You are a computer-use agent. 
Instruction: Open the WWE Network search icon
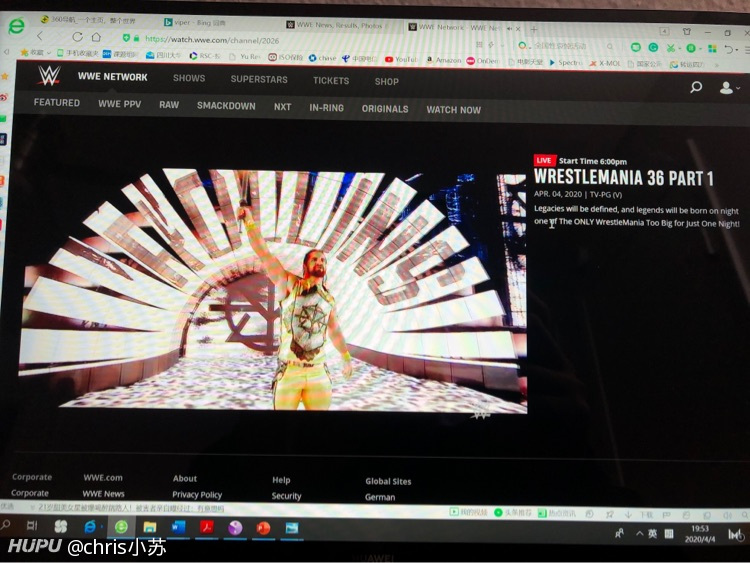pos(696,87)
